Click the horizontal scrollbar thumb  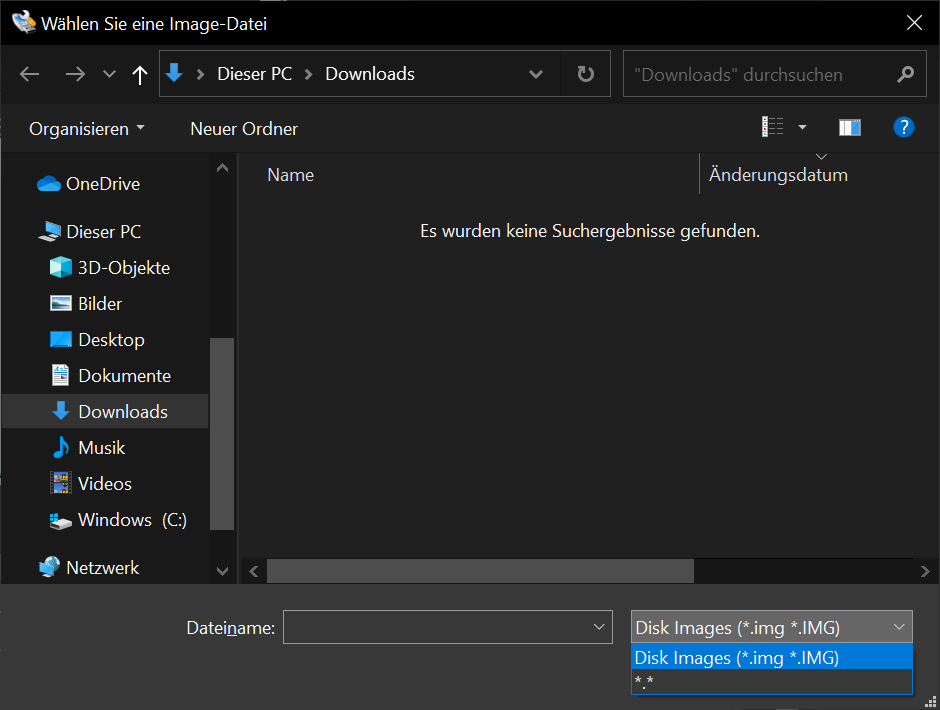pyautogui.click(x=480, y=571)
